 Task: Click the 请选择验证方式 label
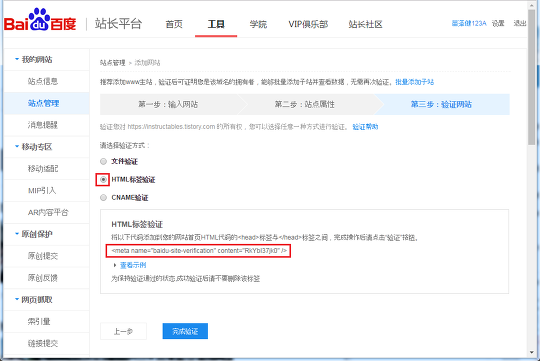pos(125,145)
